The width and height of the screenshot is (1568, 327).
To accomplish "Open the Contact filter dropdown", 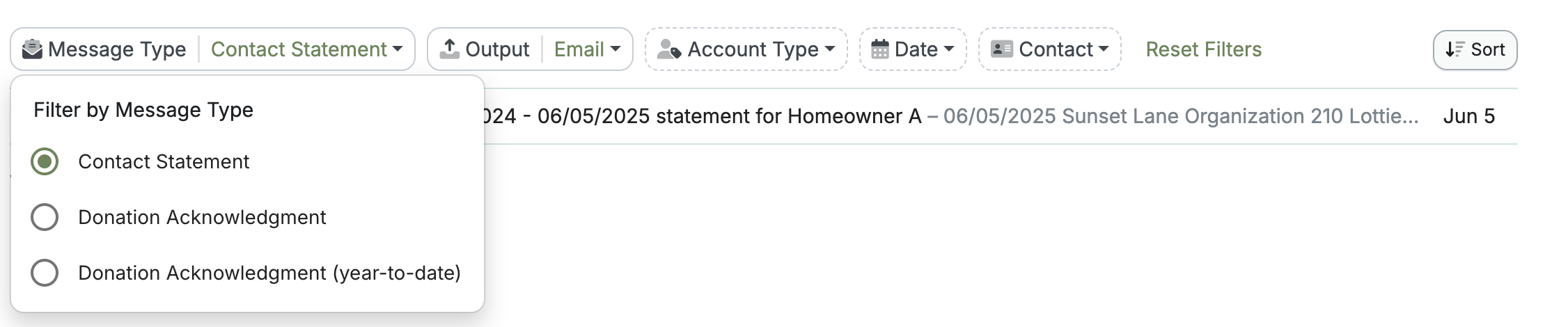I will click(x=1050, y=49).
